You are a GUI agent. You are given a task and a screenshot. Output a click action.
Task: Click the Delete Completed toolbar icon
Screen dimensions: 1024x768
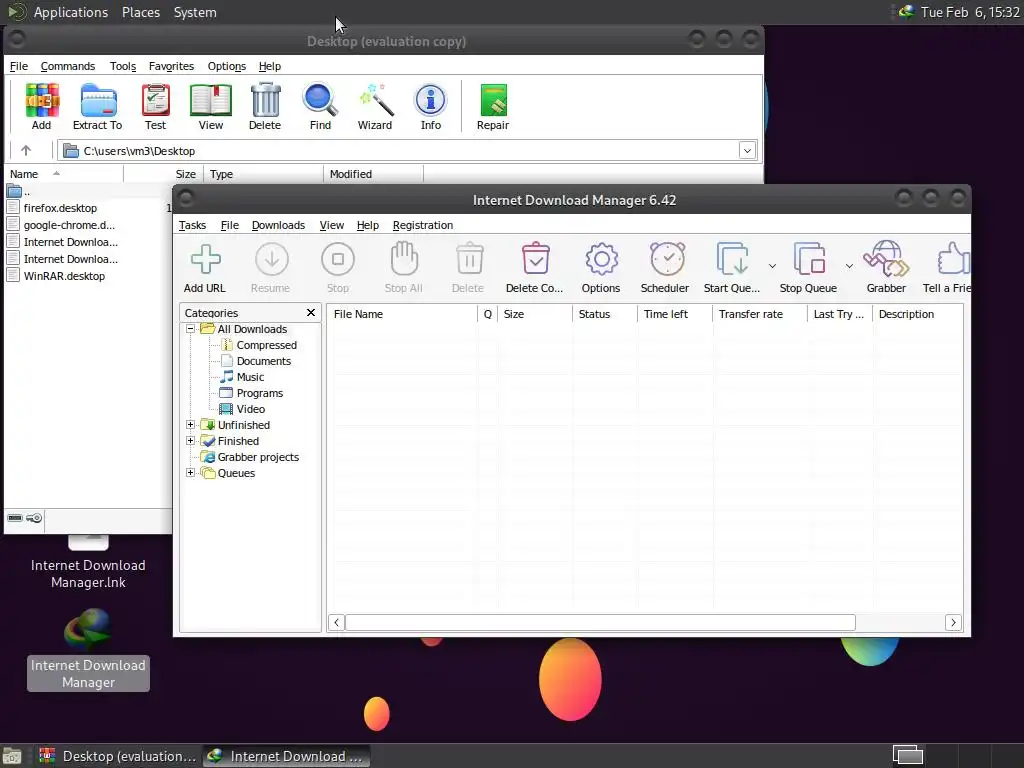535,260
